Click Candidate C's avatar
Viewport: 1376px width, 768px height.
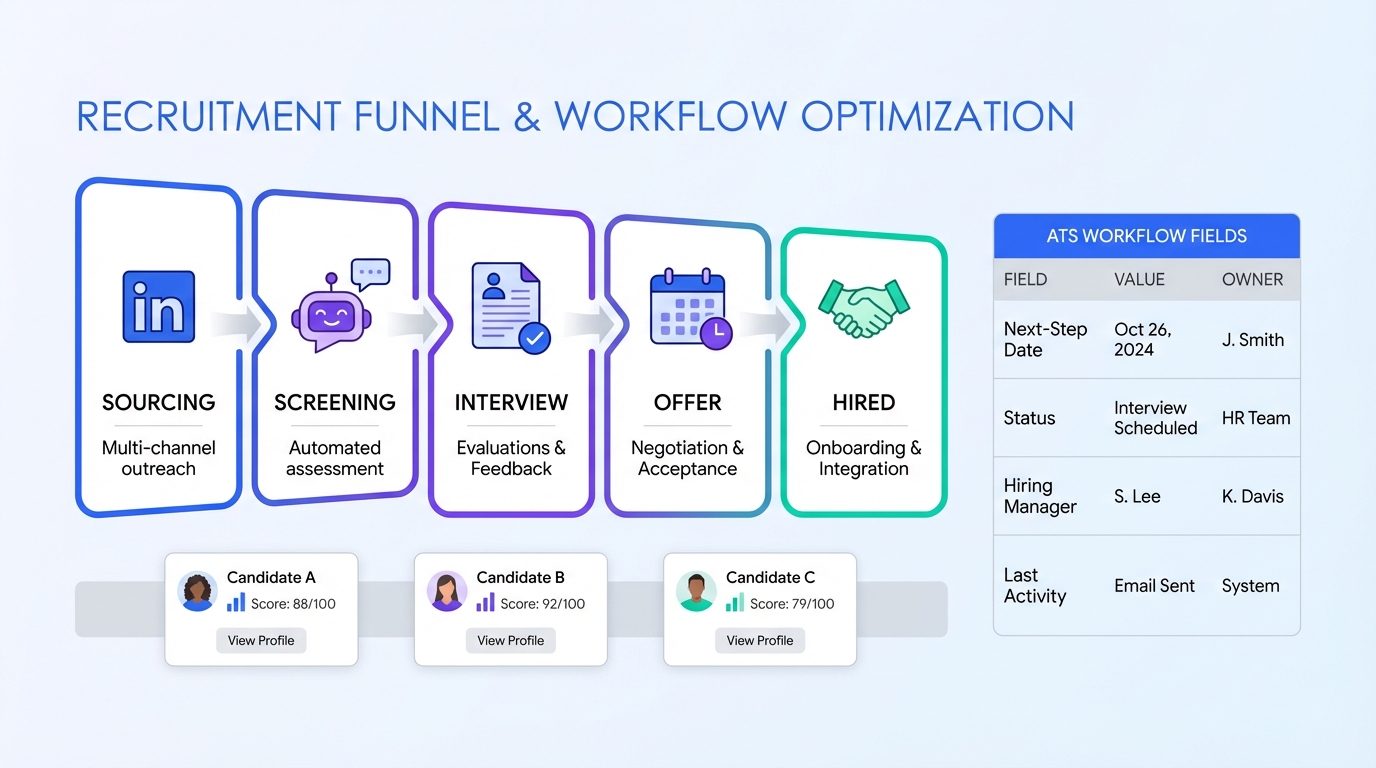696,591
